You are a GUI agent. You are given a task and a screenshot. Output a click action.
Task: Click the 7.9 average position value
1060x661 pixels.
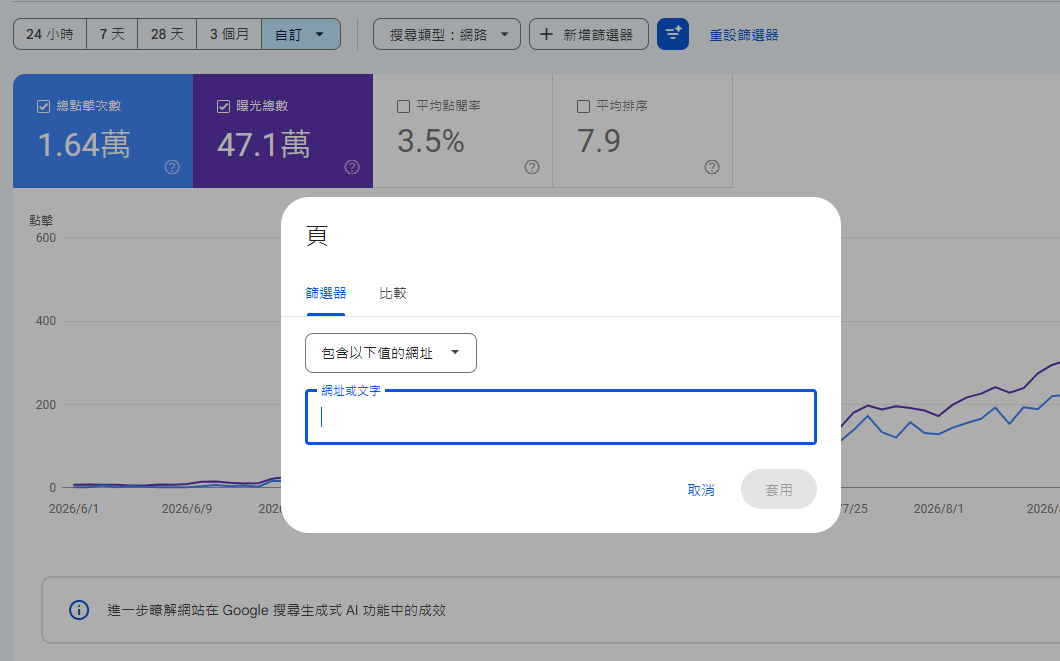[599, 141]
